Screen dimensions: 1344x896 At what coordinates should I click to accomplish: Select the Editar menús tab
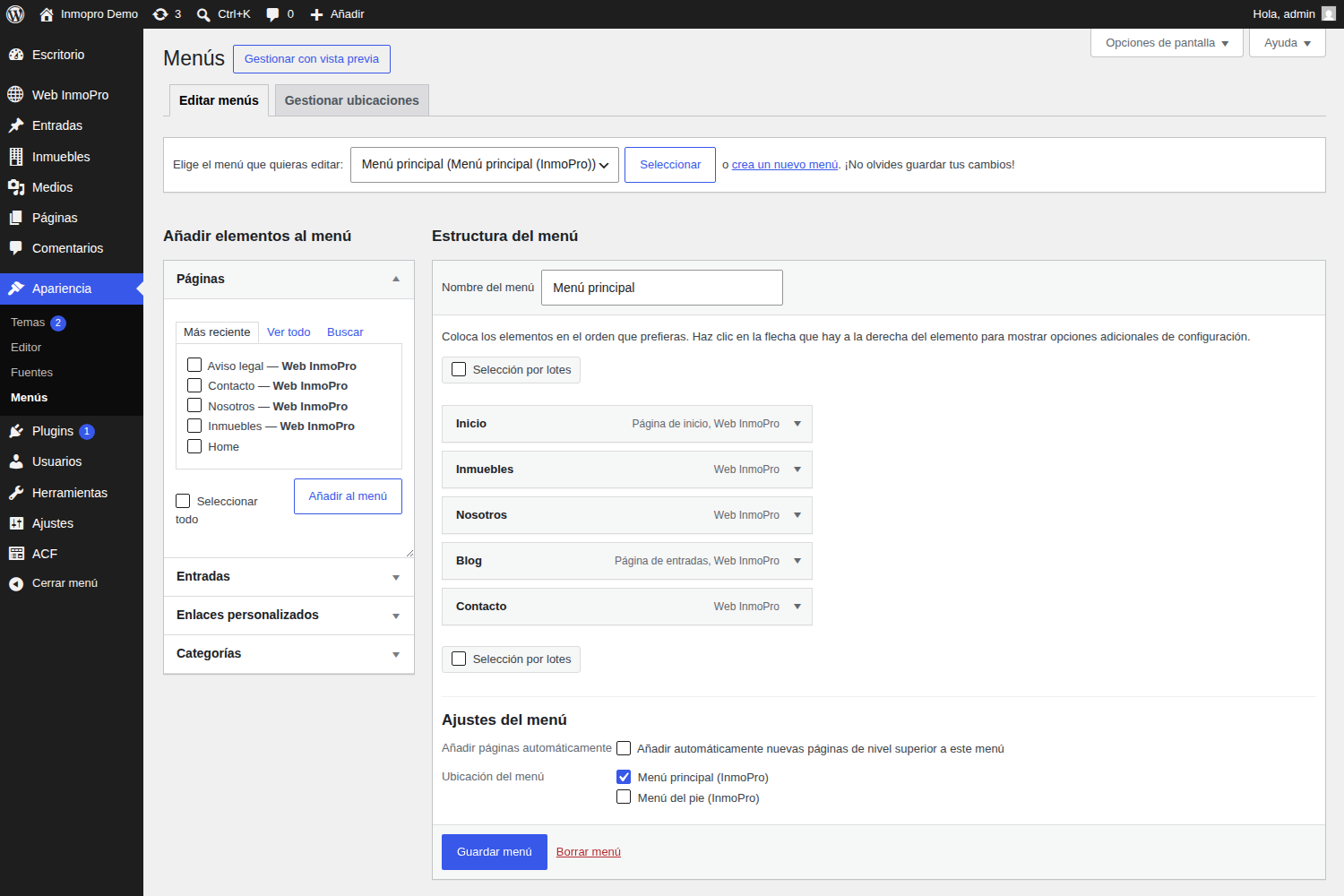pyautogui.click(x=219, y=100)
